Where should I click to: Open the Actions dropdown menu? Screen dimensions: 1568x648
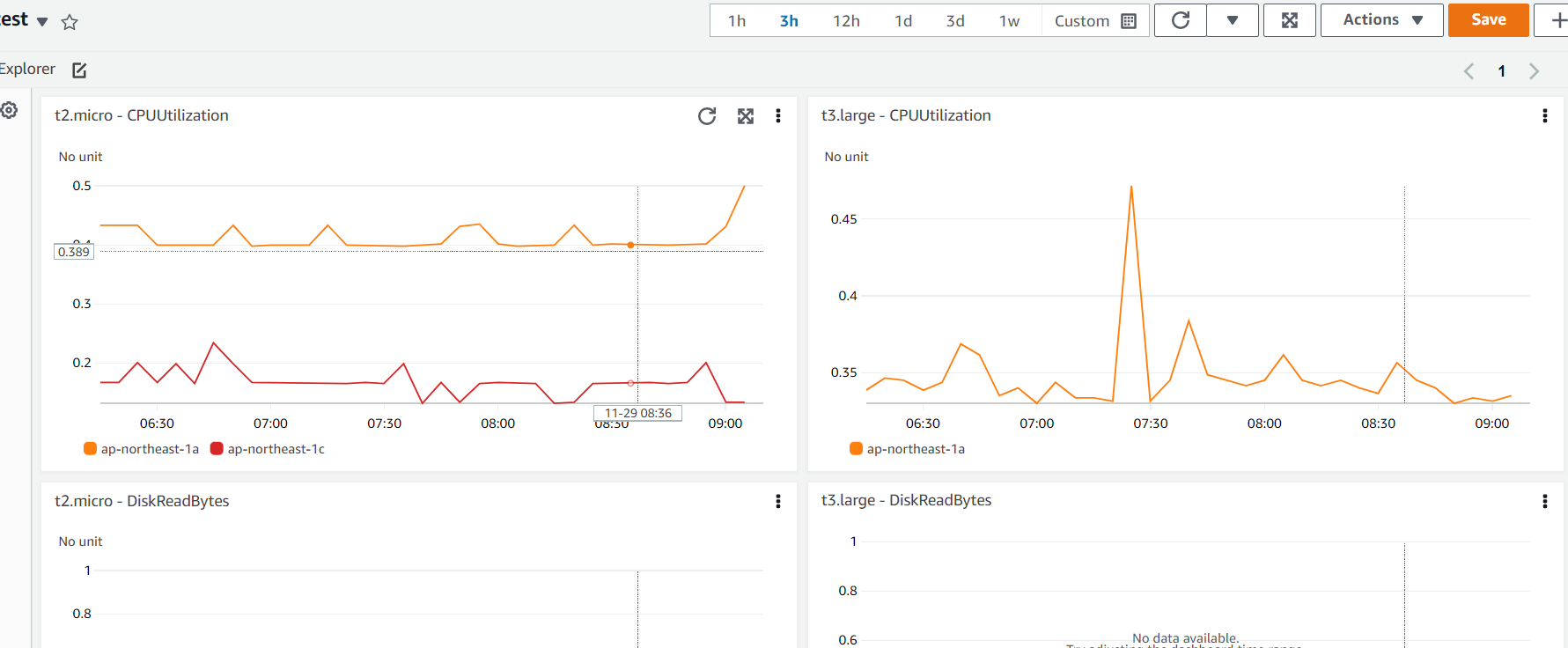pyautogui.click(x=1381, y=20)
